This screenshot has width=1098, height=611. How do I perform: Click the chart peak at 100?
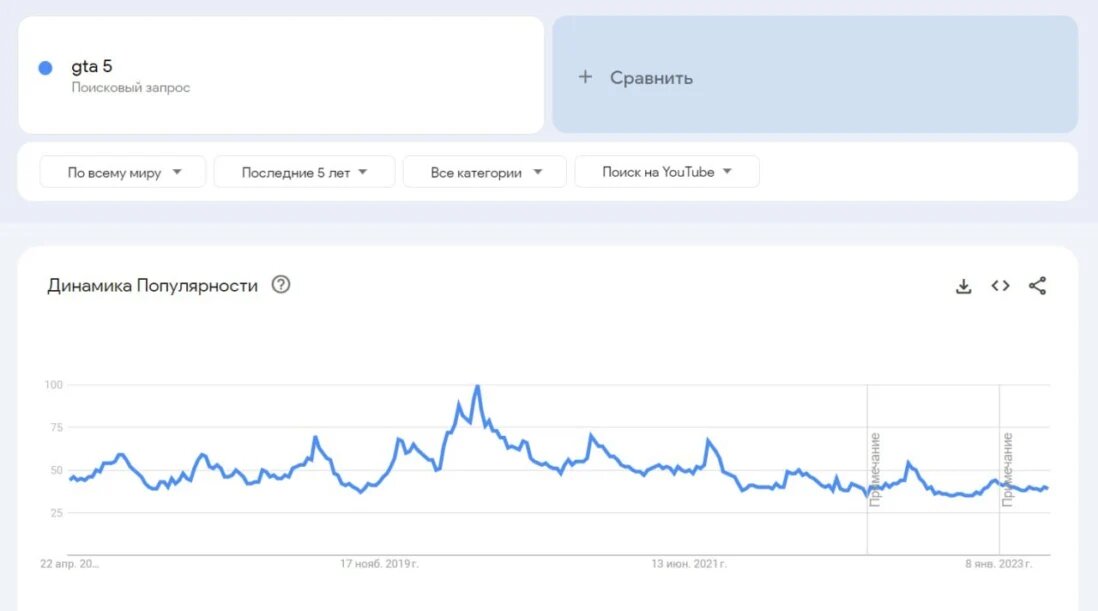[x=478, y=386]
